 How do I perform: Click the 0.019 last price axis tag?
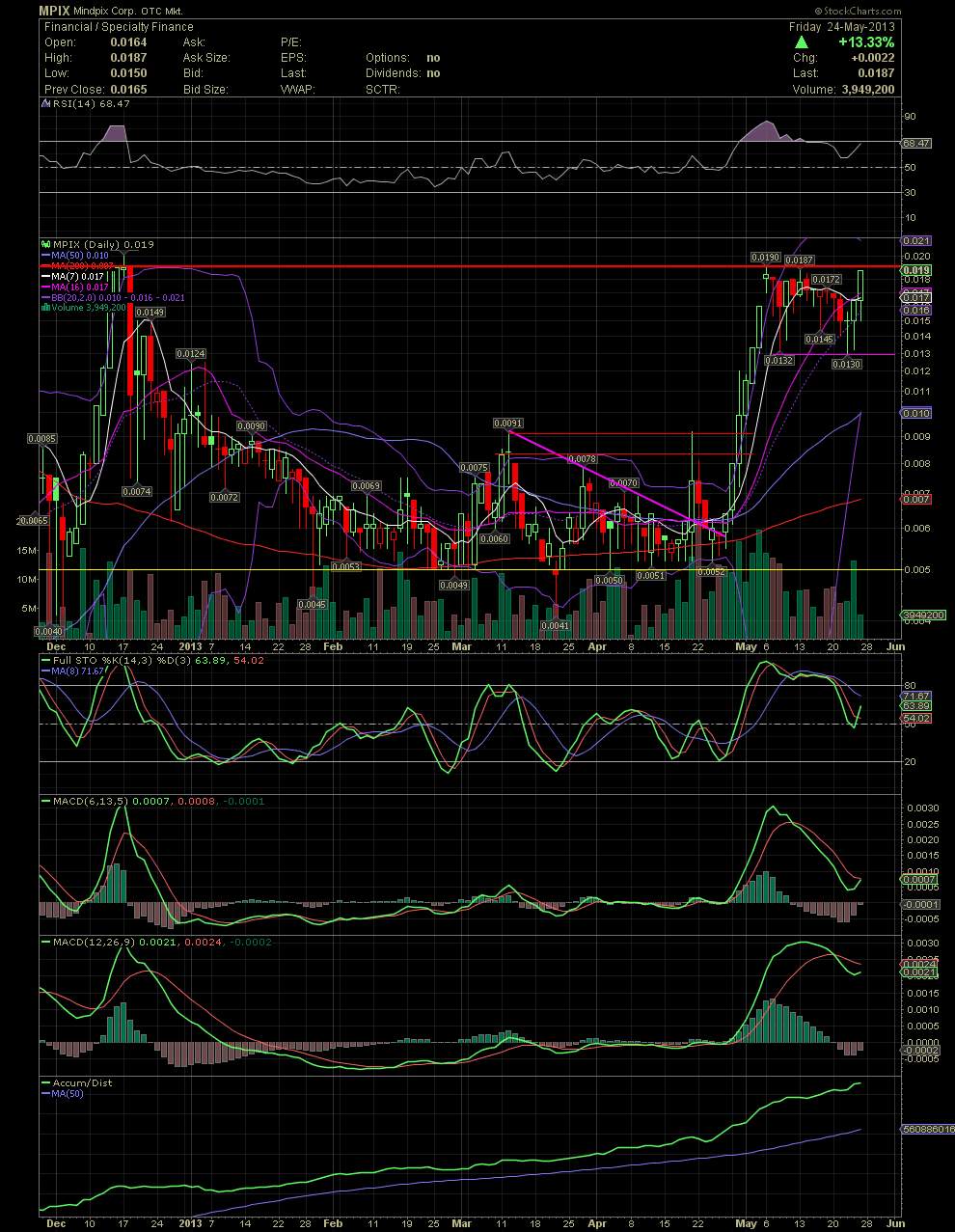(x=916, y=270)
